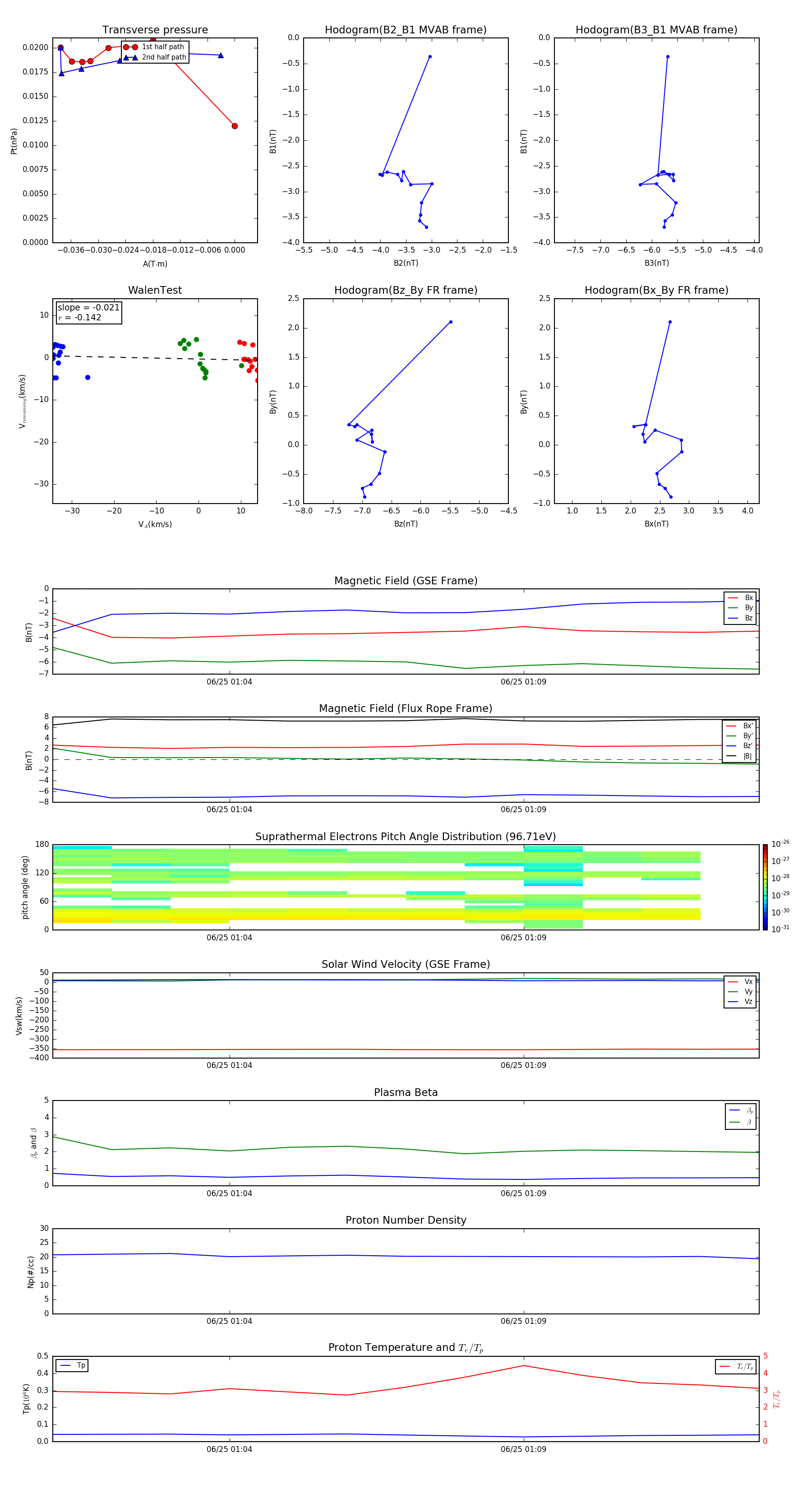Click the "B2(nT)" x-axis label

pyautogui.click(x=406, y=263)
